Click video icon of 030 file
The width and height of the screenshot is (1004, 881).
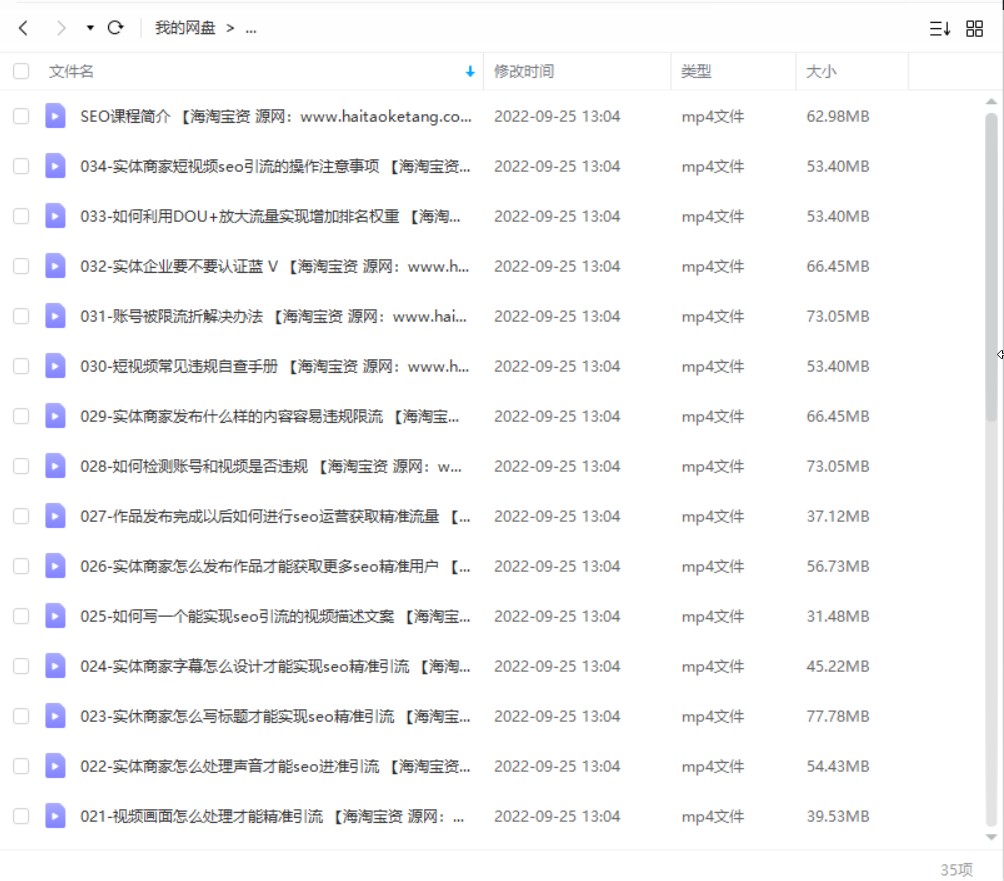pos(55,366)
